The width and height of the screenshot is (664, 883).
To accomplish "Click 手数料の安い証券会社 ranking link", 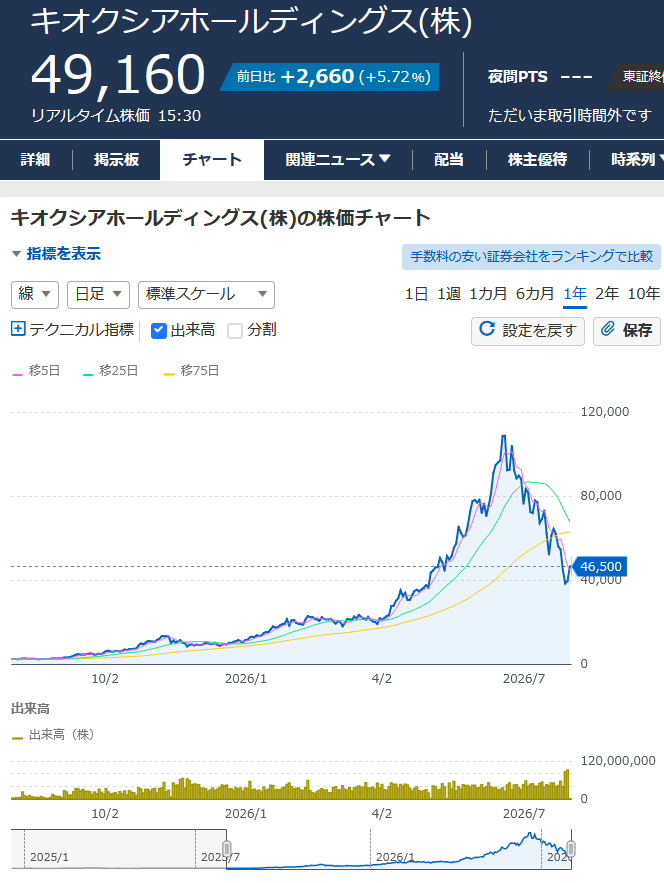I will pos(531,257).
